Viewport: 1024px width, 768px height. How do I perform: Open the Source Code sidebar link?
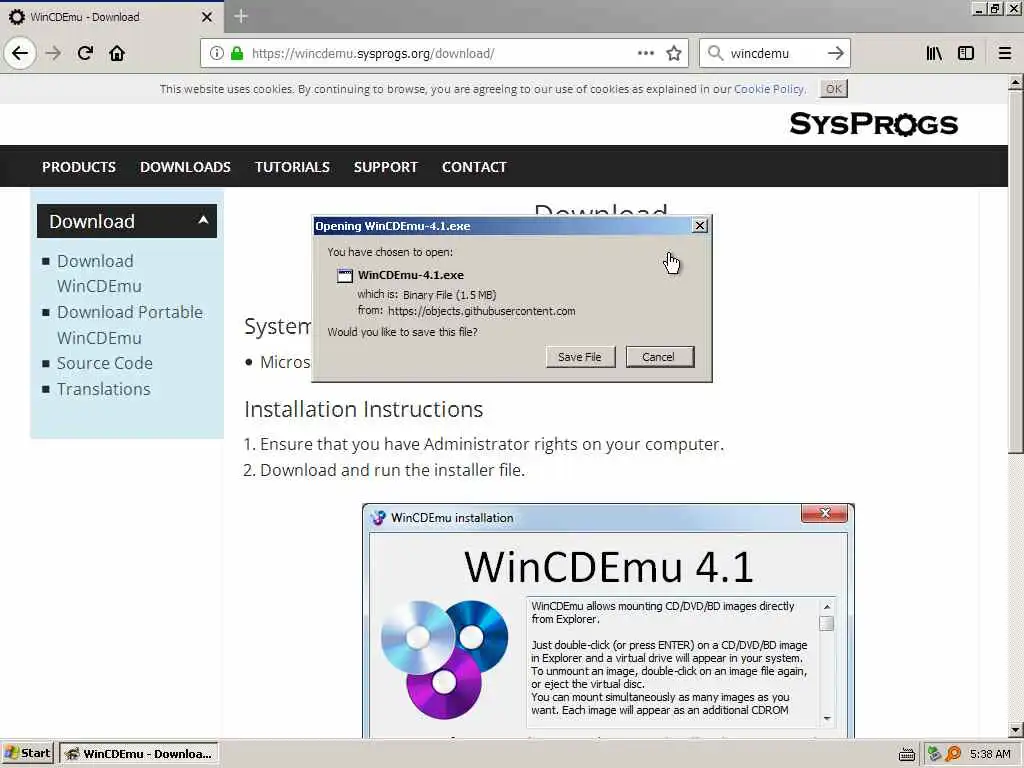(104, 363)
